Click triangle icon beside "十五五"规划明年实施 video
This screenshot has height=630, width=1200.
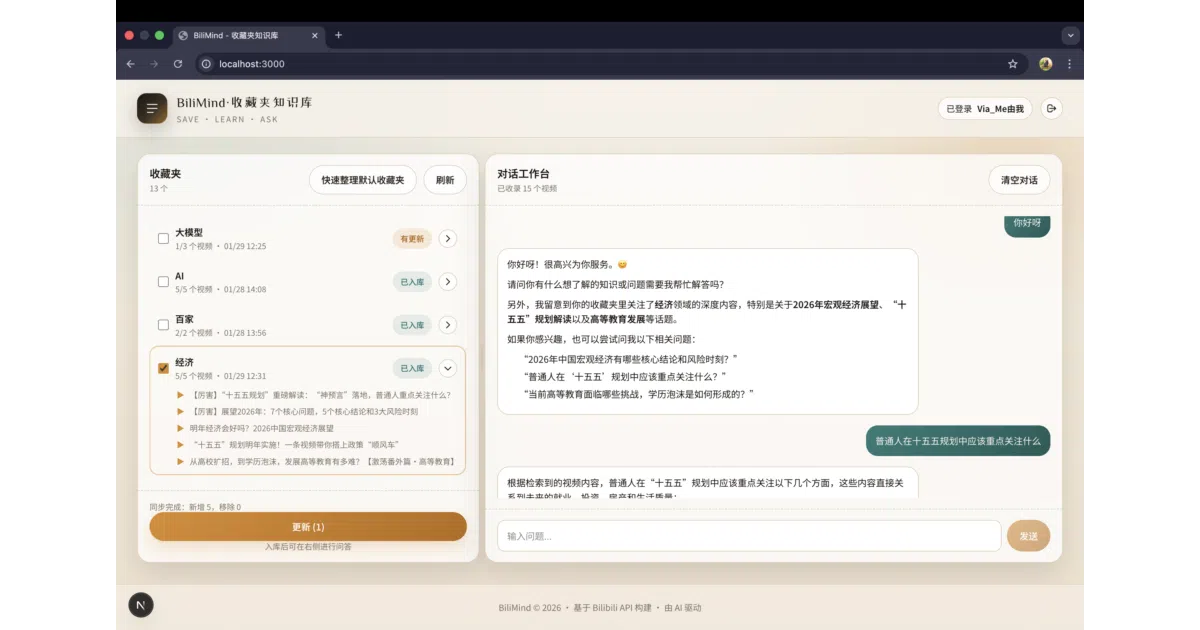coord(181,445)
